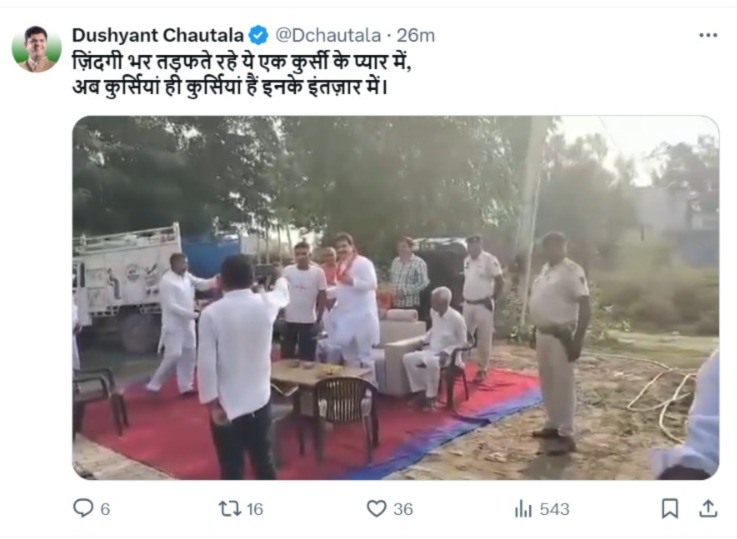Click the blue verified badge
Viewport: 737px width, 539px height.
tap(258, 36)
